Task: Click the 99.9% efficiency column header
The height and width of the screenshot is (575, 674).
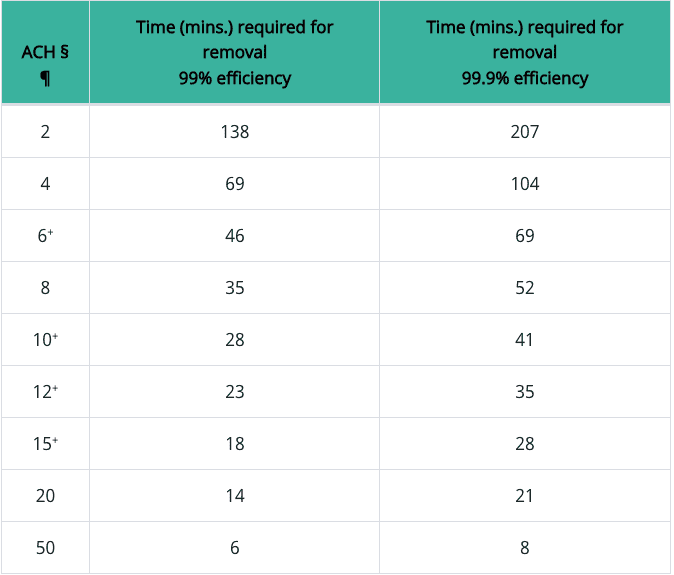Action: click(524, 52)
